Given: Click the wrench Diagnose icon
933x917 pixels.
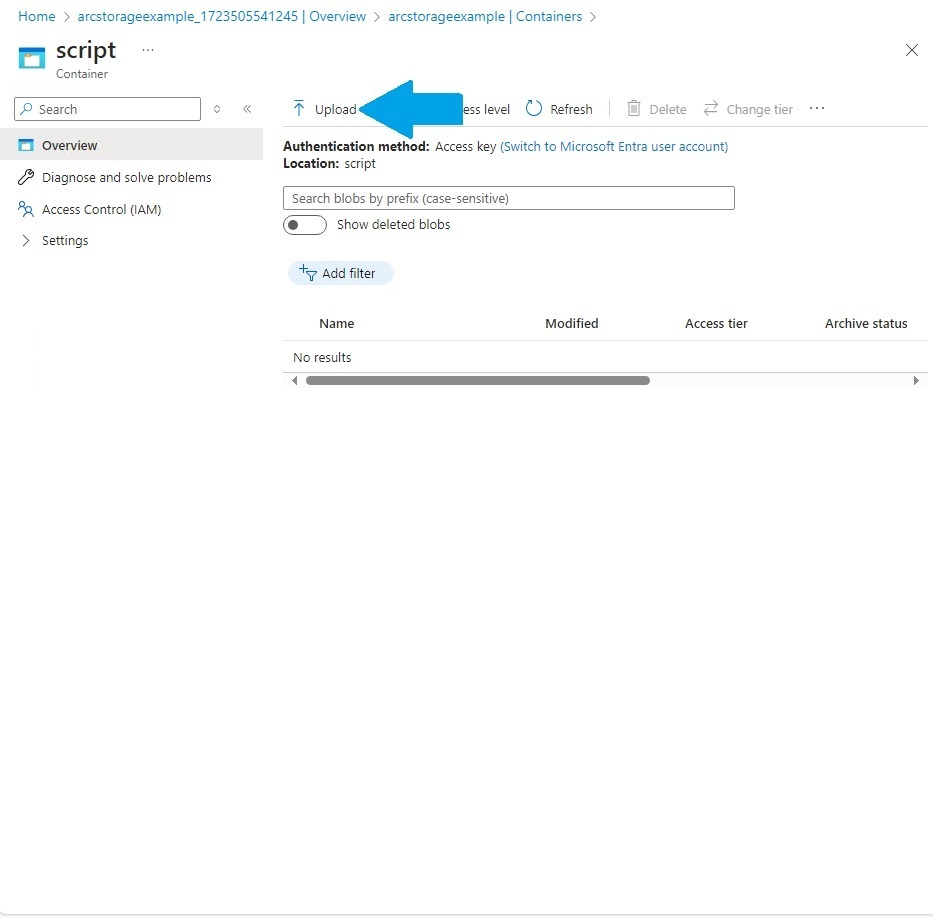Looking at the screenshot, I should coord(26,177).
